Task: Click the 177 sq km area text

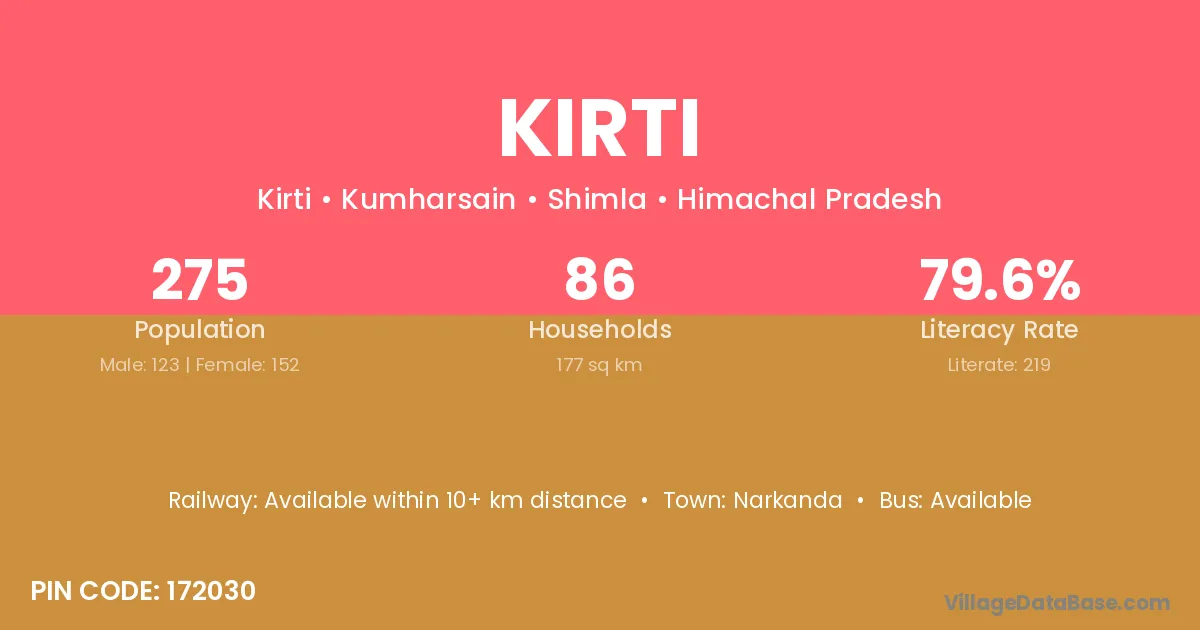Action: coord(599,365)
